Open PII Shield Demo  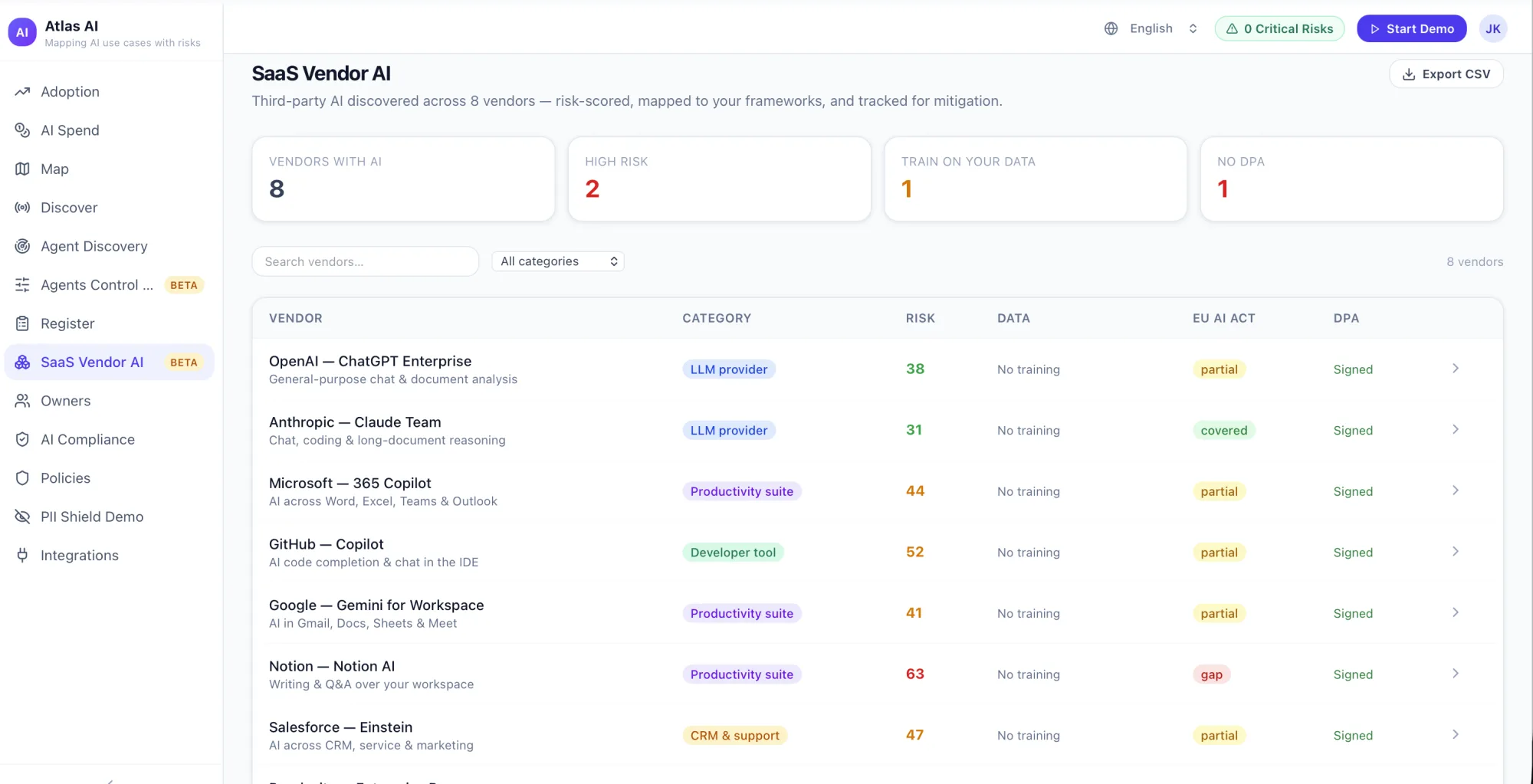coord(110,517)
